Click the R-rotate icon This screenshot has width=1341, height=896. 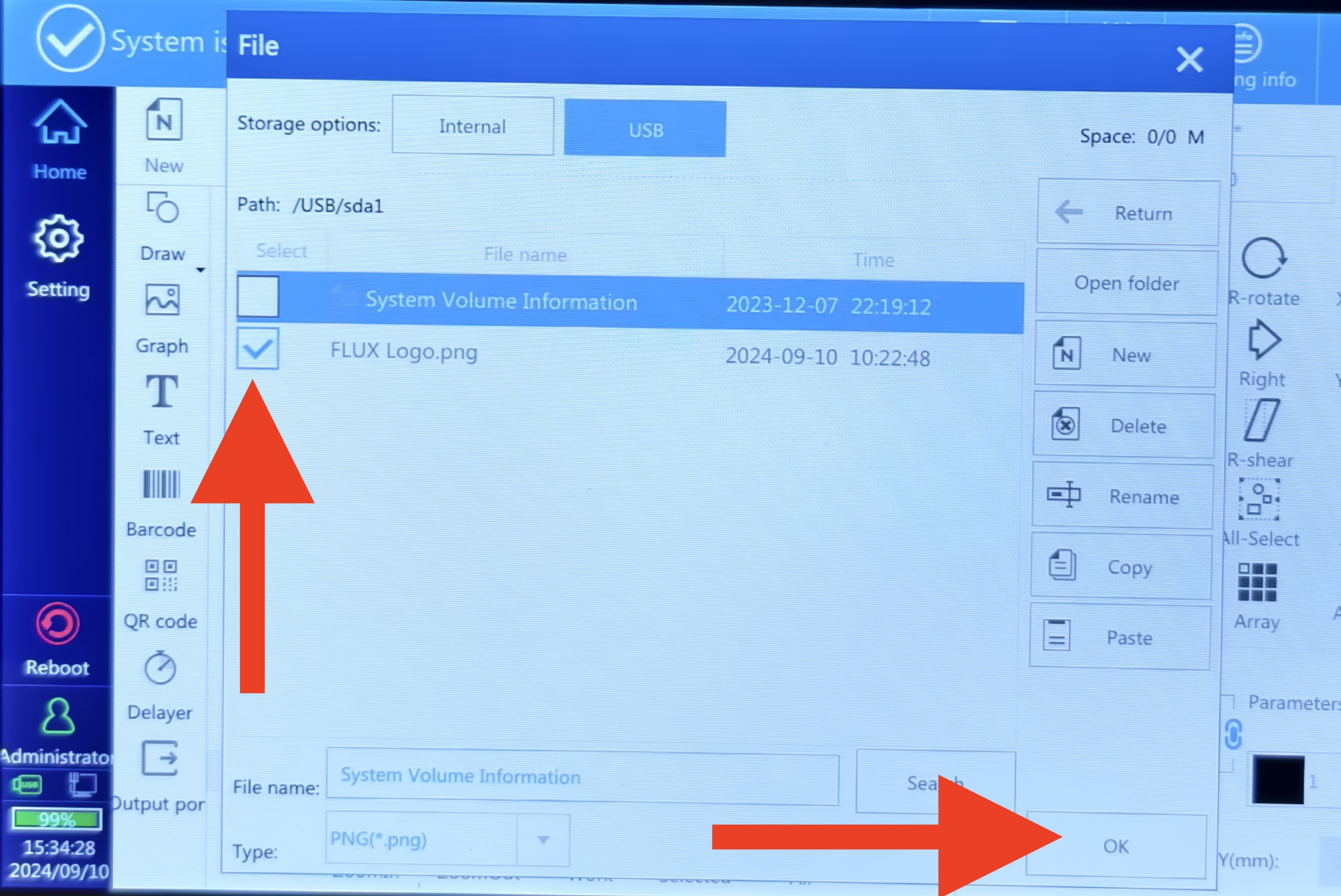tap(1263, 257)
